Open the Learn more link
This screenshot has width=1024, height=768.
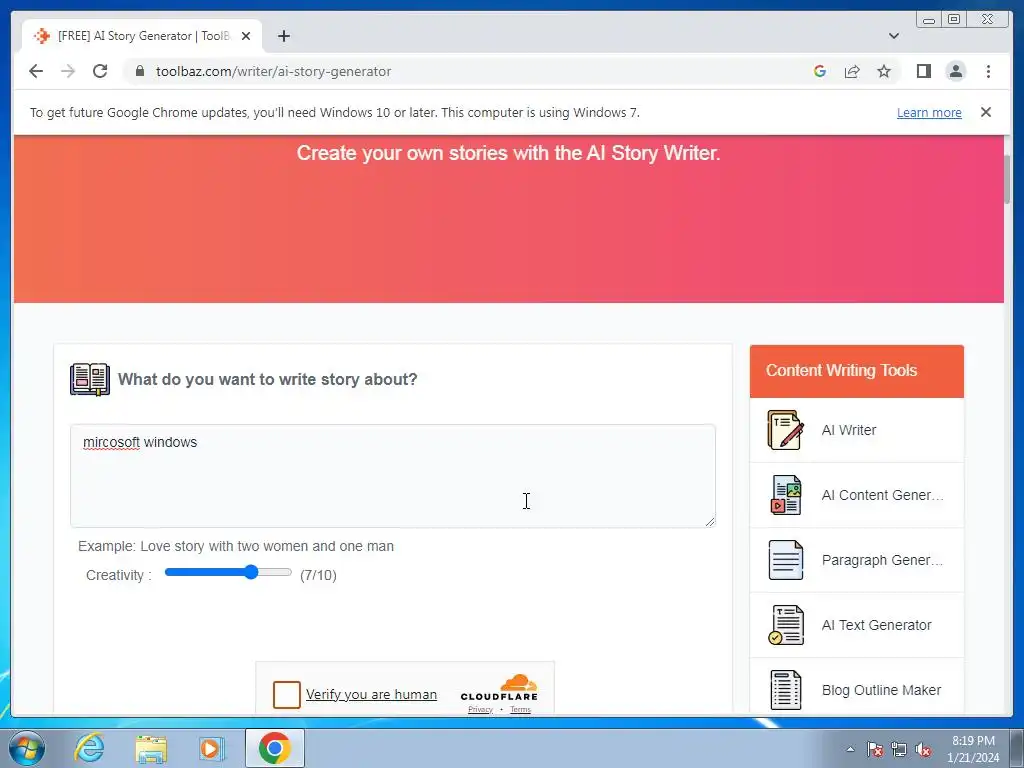929,112
